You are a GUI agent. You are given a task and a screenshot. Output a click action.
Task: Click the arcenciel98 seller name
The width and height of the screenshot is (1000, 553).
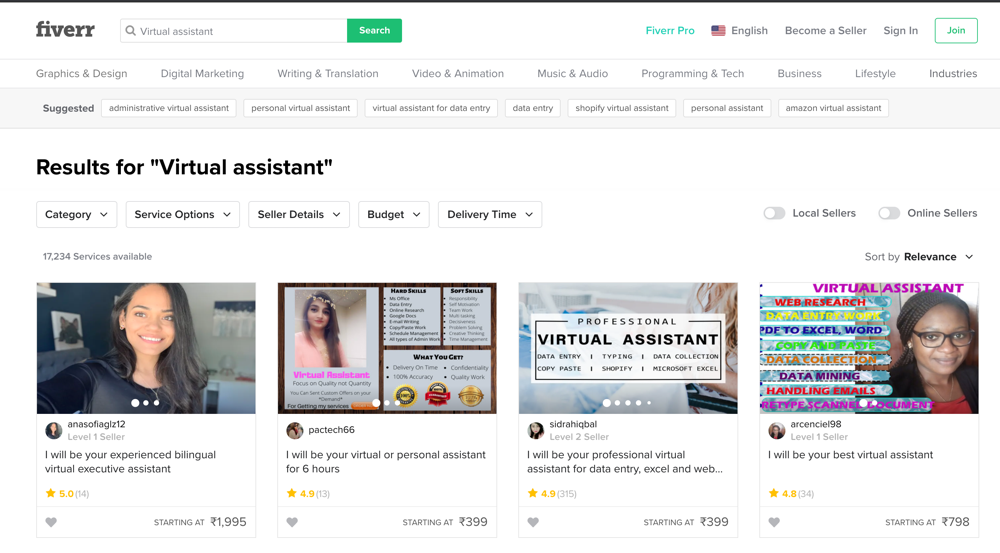816,424
